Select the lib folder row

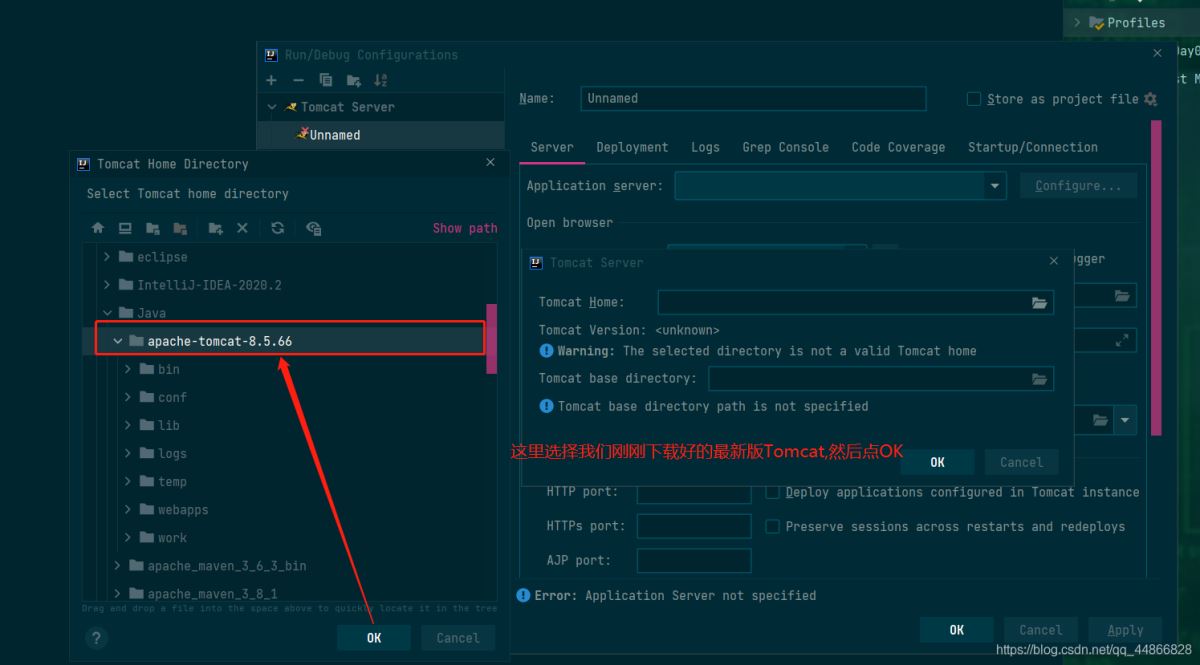click(283, 425)
